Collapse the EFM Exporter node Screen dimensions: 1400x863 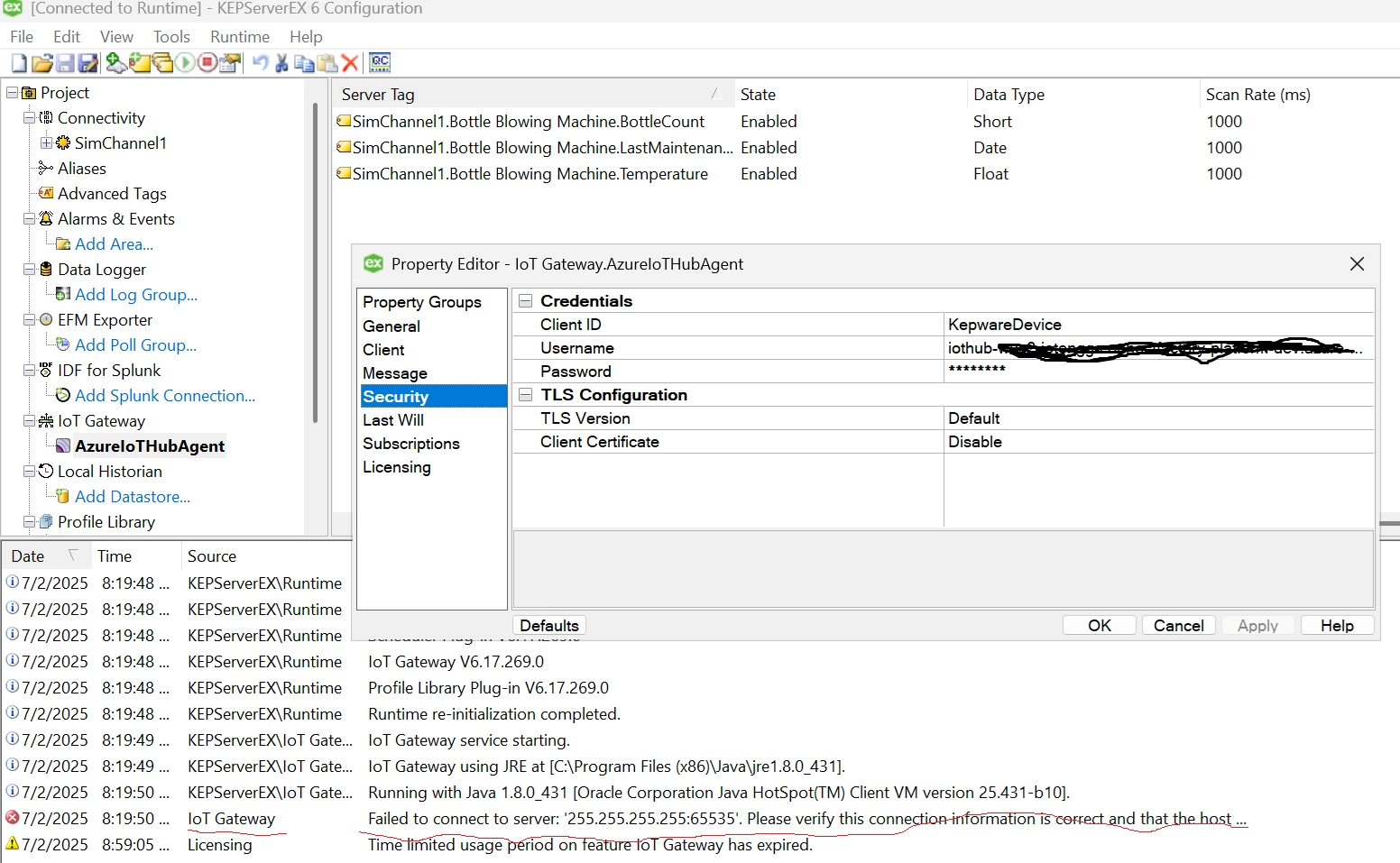click(x=30, y=319)
